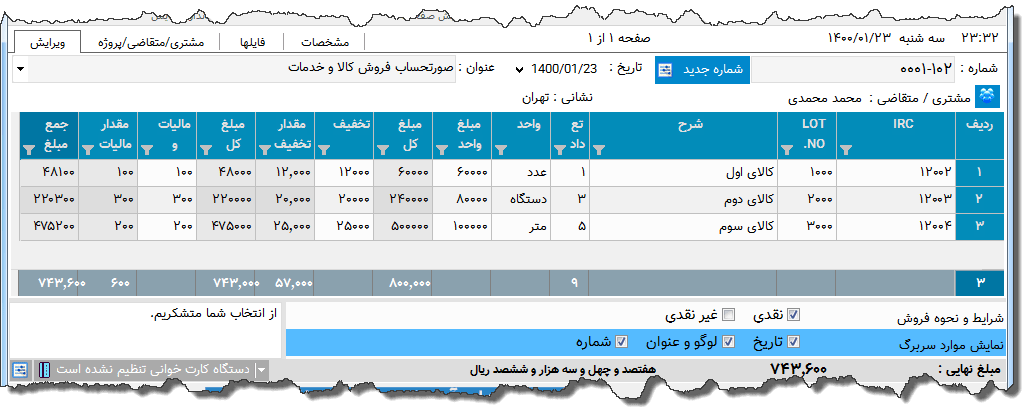The height and width of the screenshot is (420, 1030).
Task: Click the IRC cell ۱۲۰۰۳
Action: point(896,199)
